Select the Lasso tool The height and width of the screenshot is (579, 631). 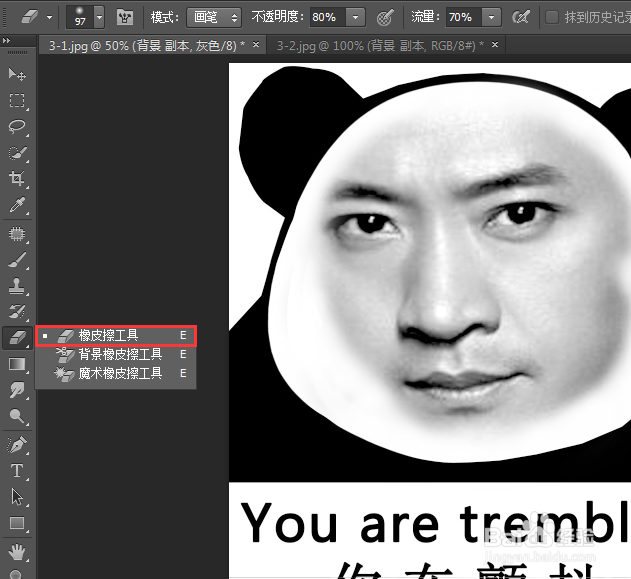point(17,127)
